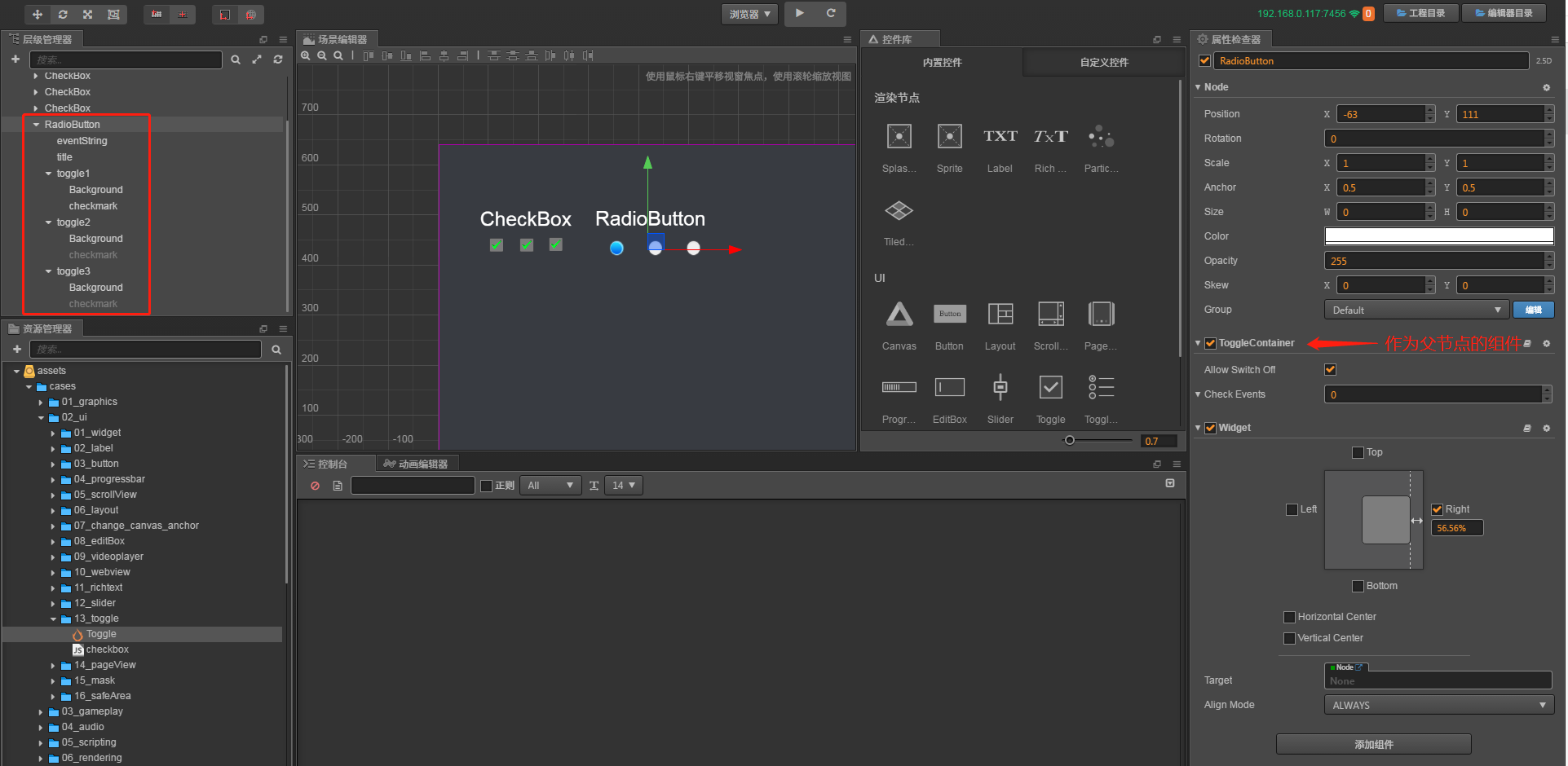Select the EditBox UI control icon
The height and width of the screenshot is (766, 1568).
pyautogui.click(x=948, y=388)
